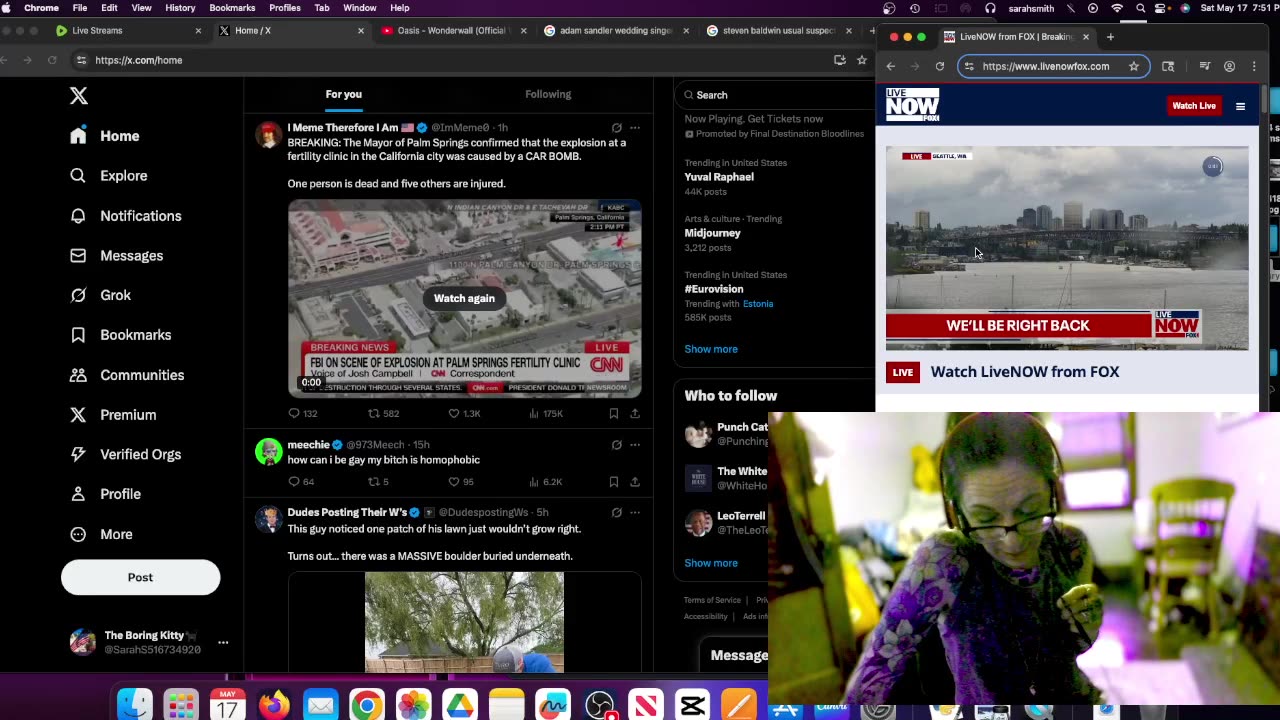The image size is (1280, 720).
Task: Open the Midjourney trending topic
Action: 712,233
